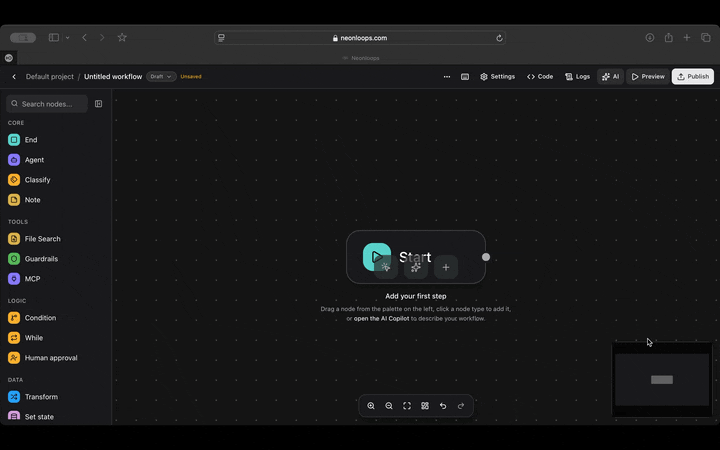Image resolution: width=720 pixels, height=450 pixels.
Task: Click the LOGIC section header
Action: pos(17,301)
